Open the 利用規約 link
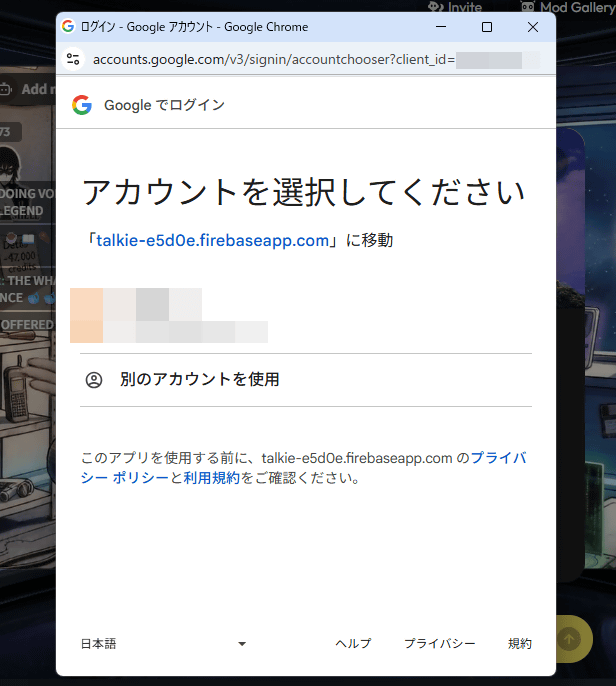 click(211, 478)
